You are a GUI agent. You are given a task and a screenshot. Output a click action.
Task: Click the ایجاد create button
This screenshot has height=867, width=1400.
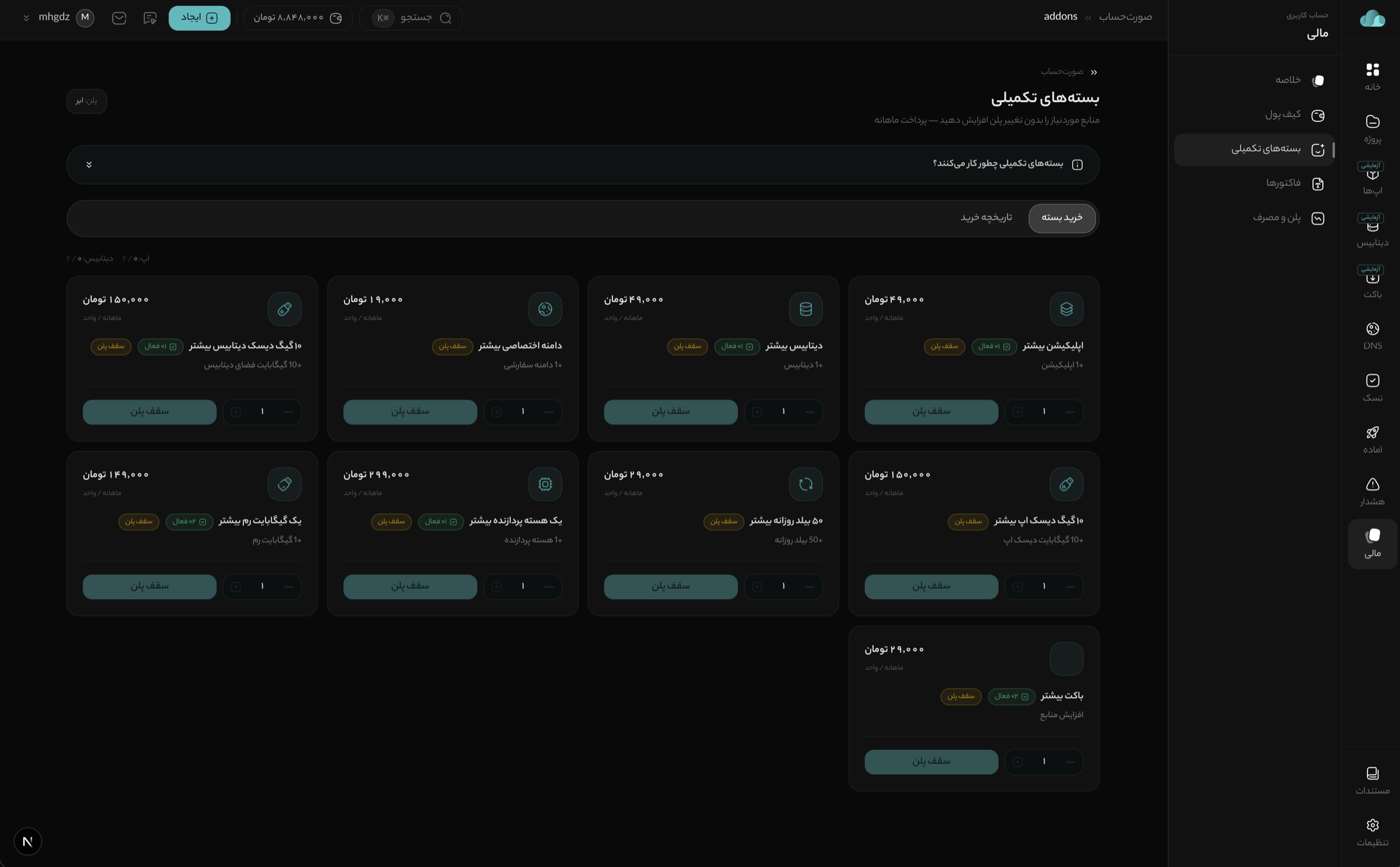tap(199, 18)
